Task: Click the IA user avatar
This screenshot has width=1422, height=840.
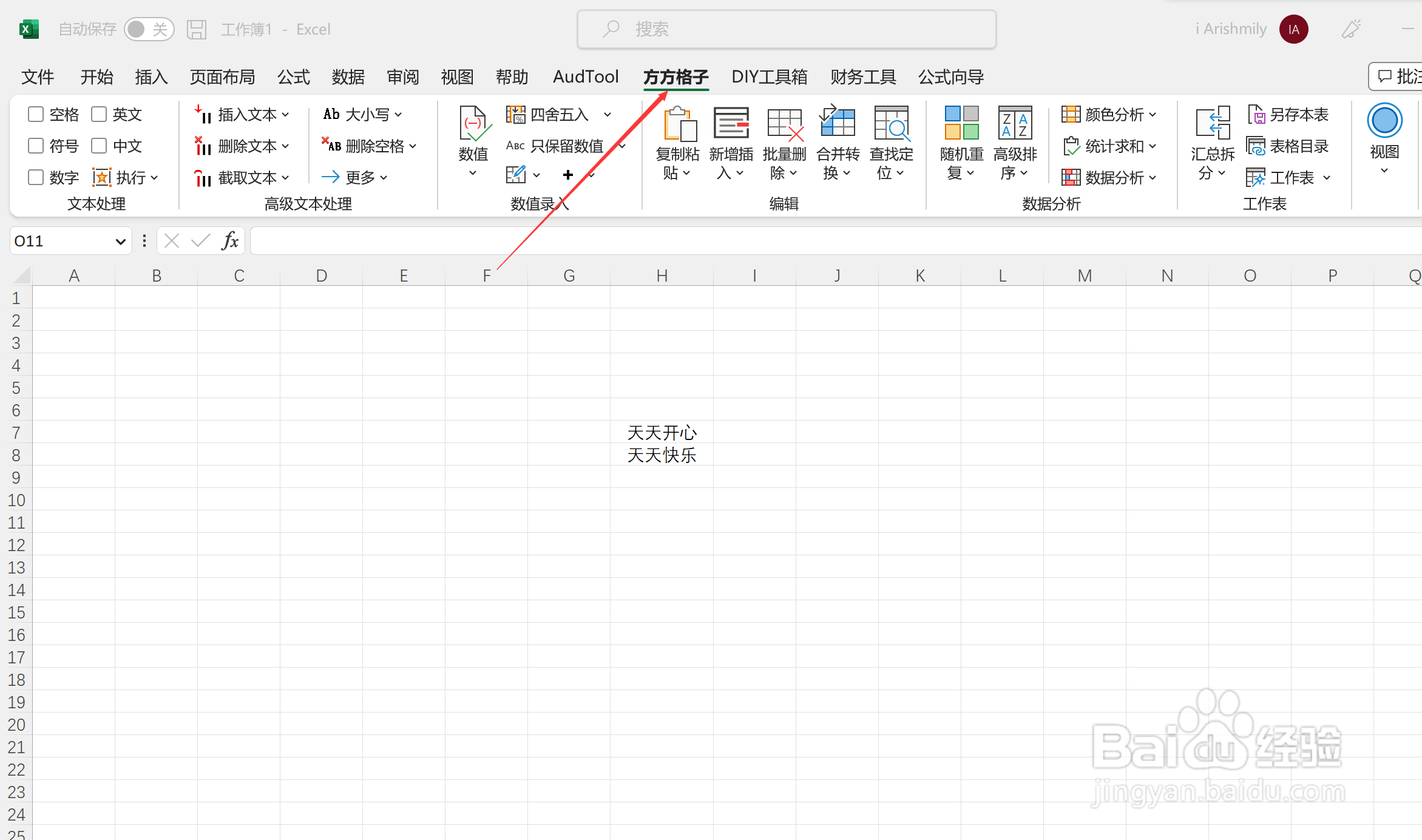Action: coord(1293,29)
